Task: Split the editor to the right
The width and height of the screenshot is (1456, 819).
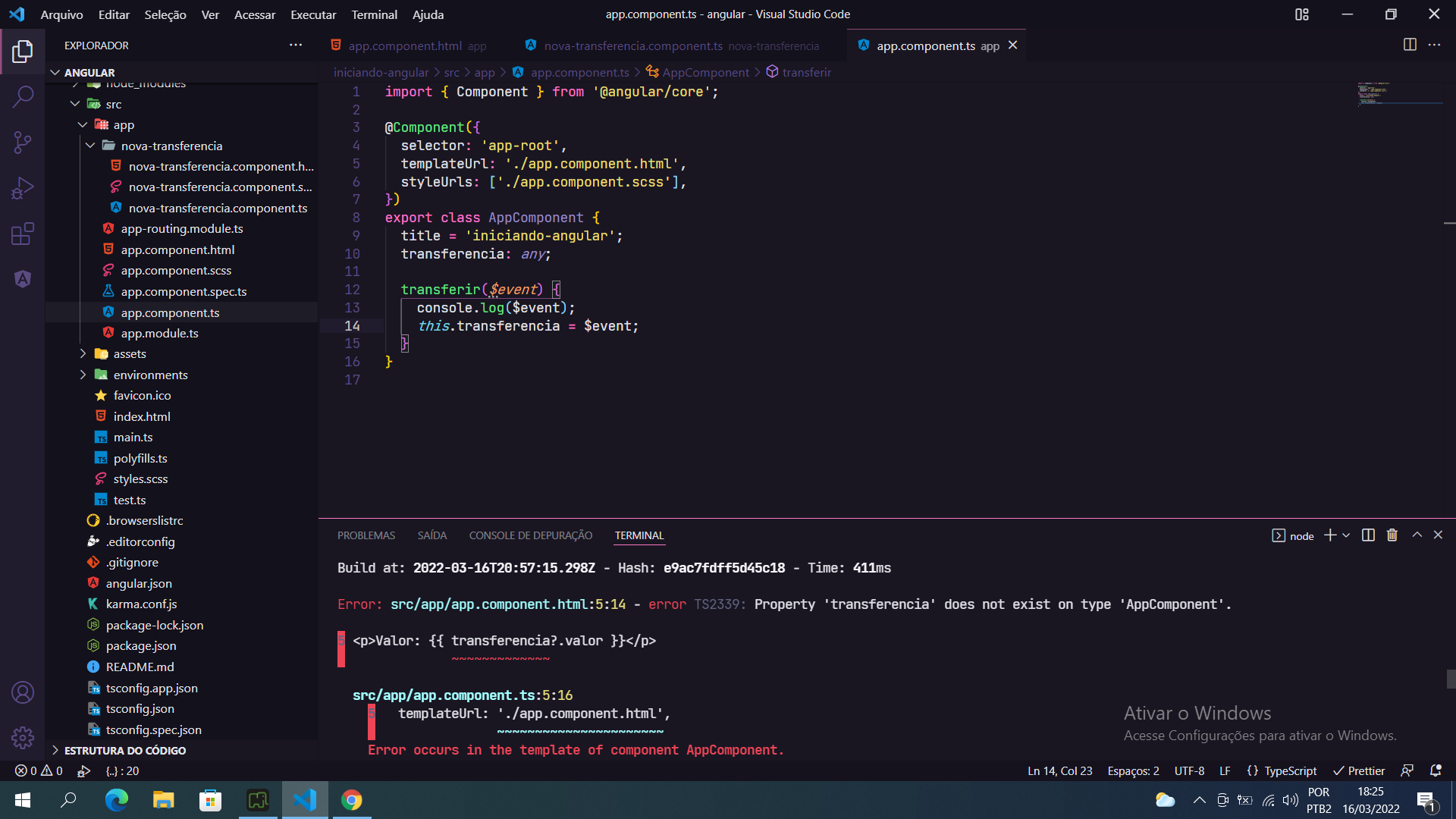Action: click(x=1410, y=45)
